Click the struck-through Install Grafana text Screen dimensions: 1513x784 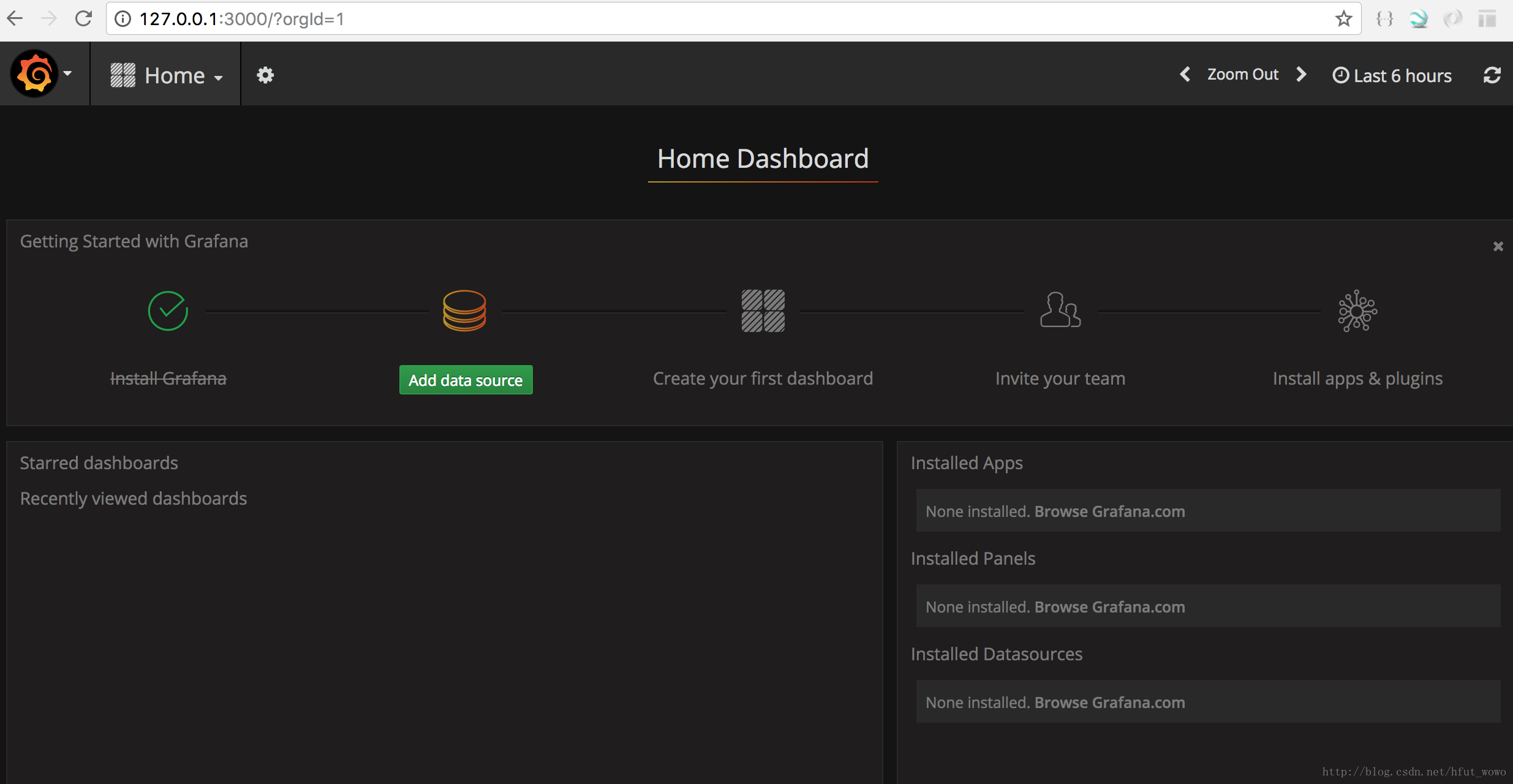click(168, 379)
